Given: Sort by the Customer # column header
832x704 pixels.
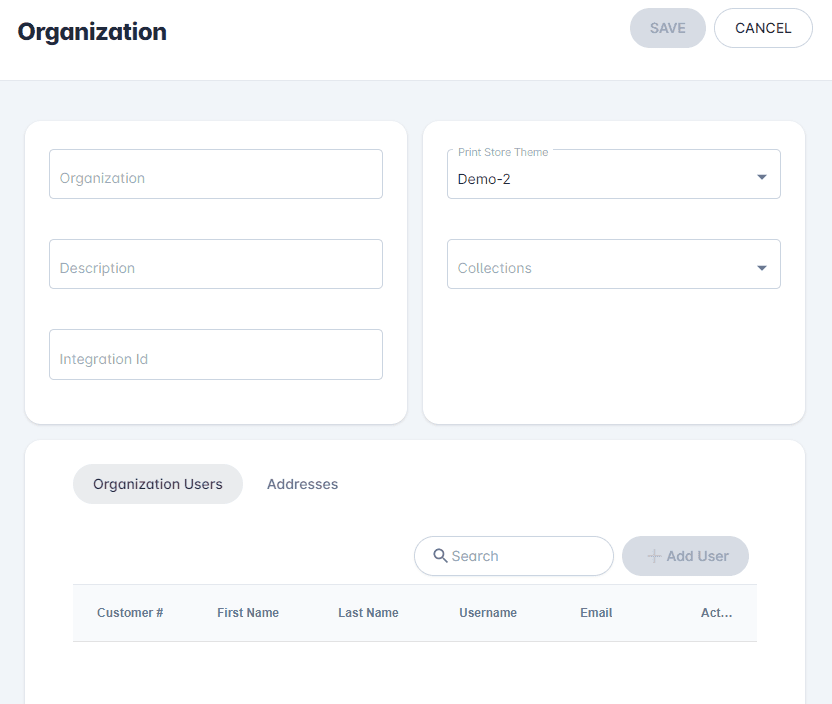Looking at the screenshot, I should (x=130, y=613).
